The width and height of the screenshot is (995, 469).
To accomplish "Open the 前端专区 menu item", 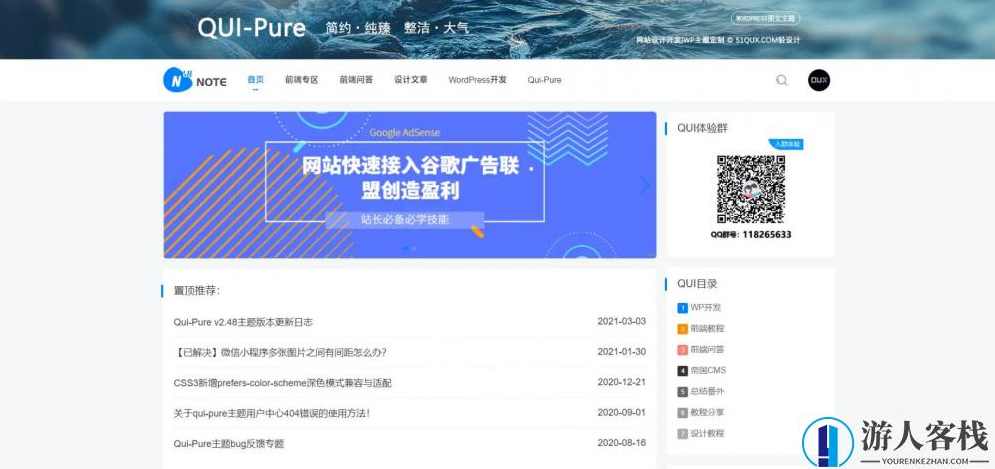I will [x=301, y=80].
